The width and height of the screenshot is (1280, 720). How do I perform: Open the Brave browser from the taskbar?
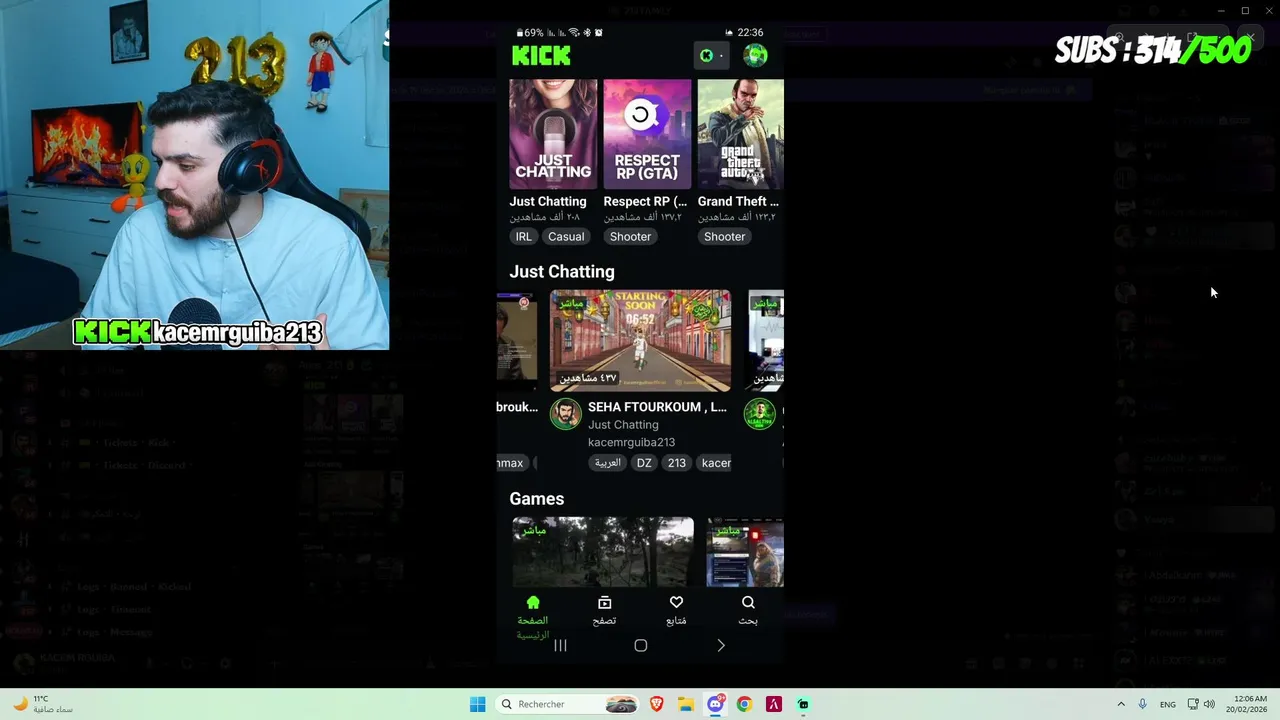click(x=657, y=704)
